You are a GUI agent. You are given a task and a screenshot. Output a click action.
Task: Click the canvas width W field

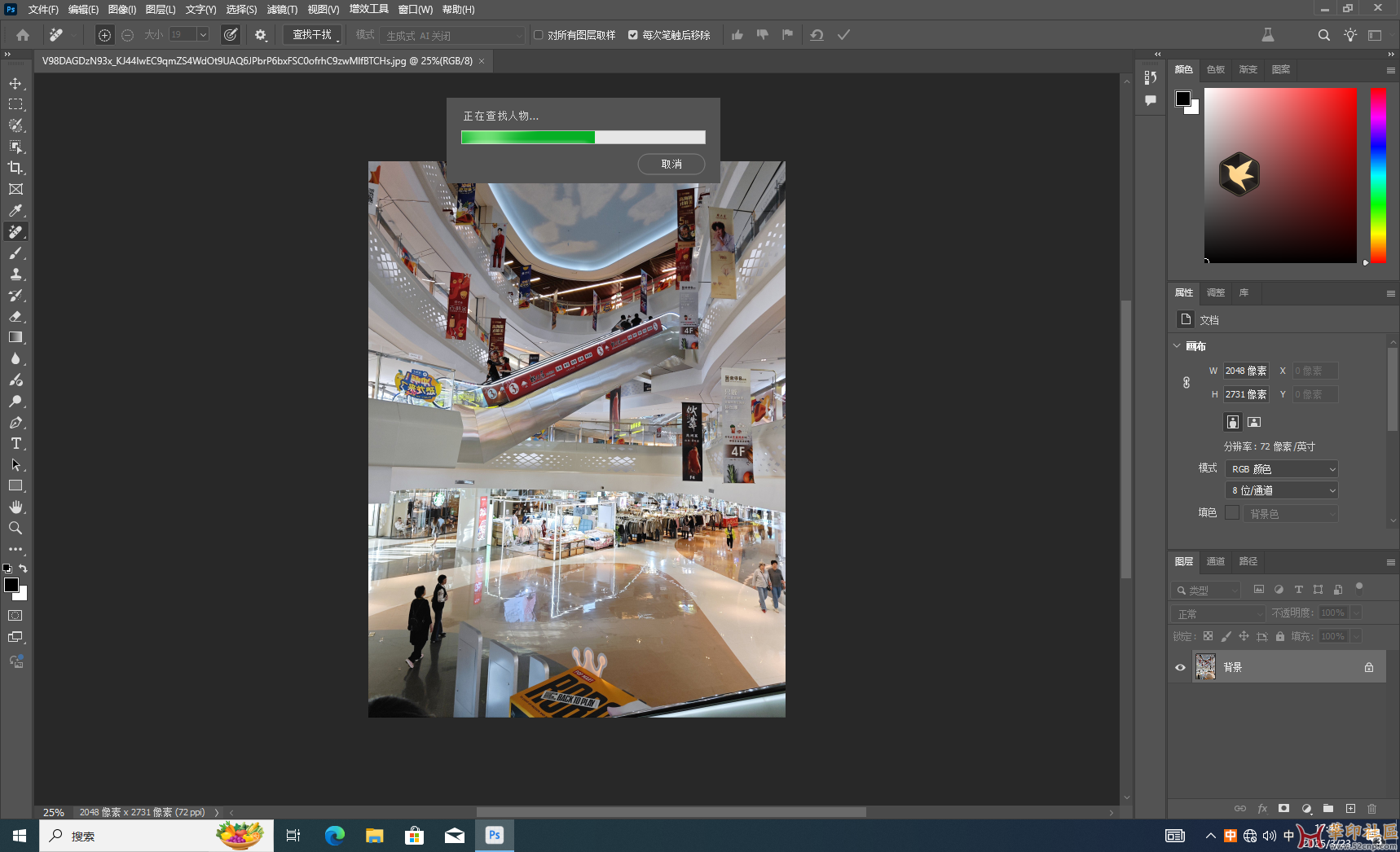coord(1246,371)
